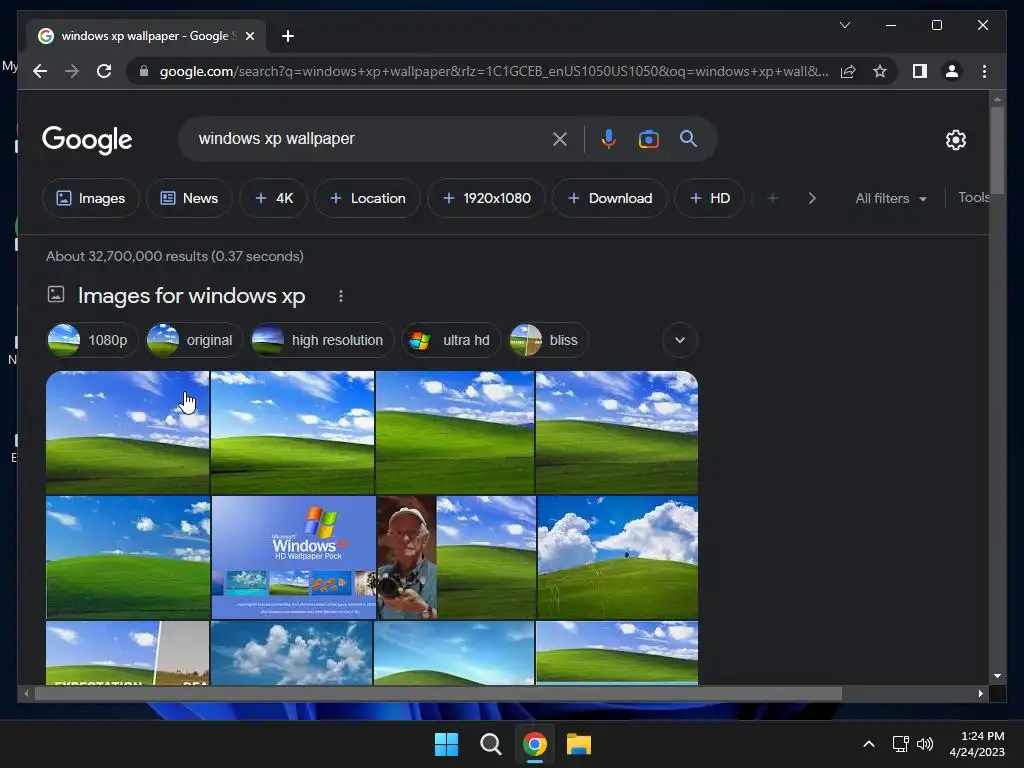Go to Google homepage logo

tap(87, 140)
